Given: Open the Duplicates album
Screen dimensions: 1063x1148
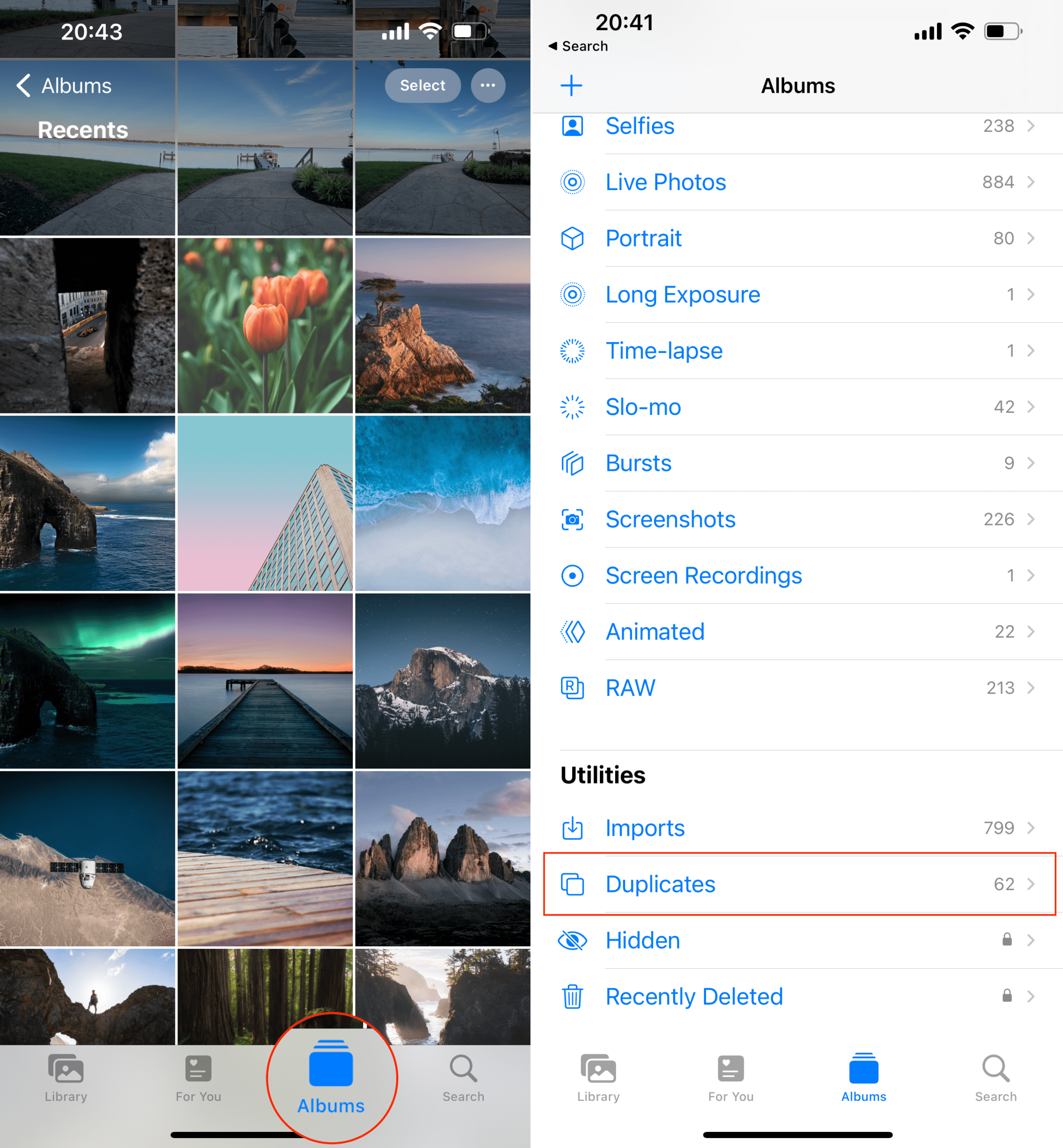Looking at the screenshot, I should pyautogui.click(x=798, y=883).
